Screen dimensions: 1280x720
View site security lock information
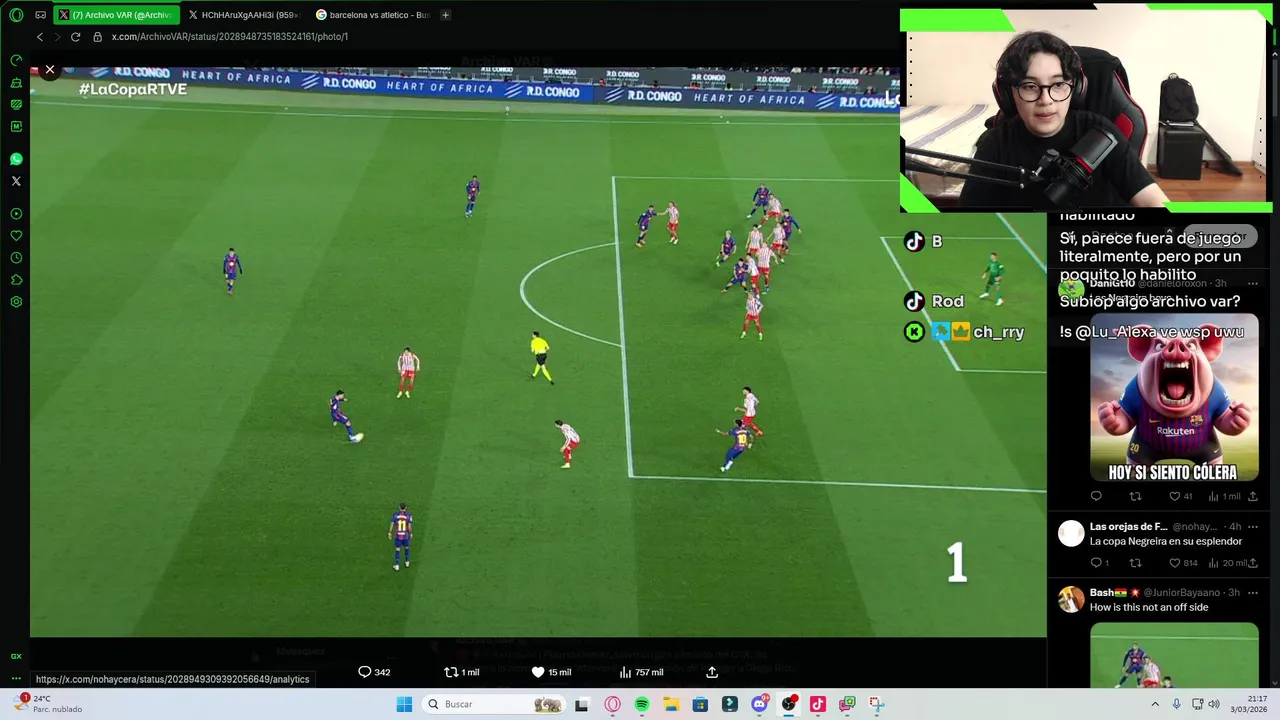(x=98, y=37)
